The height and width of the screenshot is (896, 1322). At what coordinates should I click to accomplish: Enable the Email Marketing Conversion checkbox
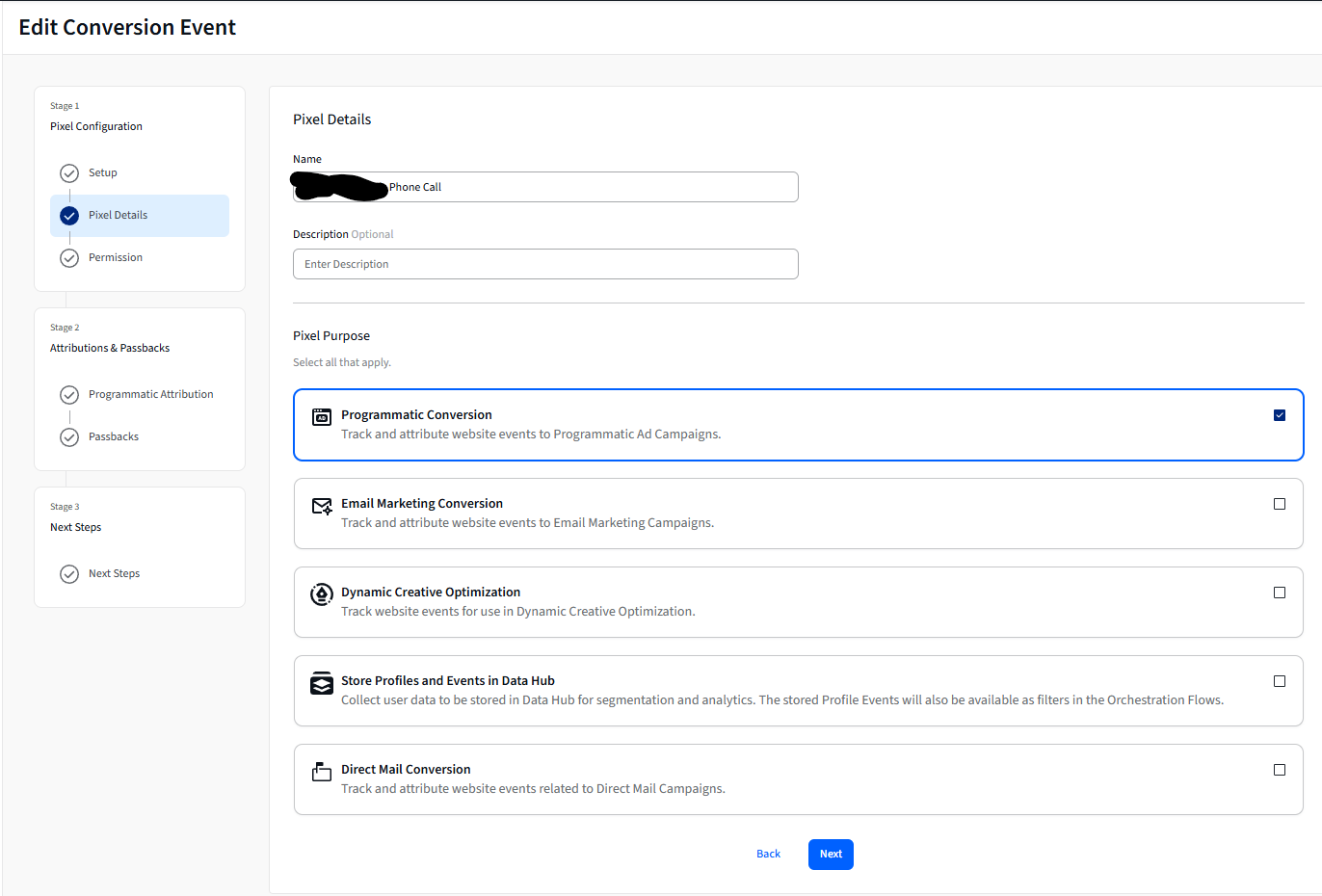[1280, 504]
